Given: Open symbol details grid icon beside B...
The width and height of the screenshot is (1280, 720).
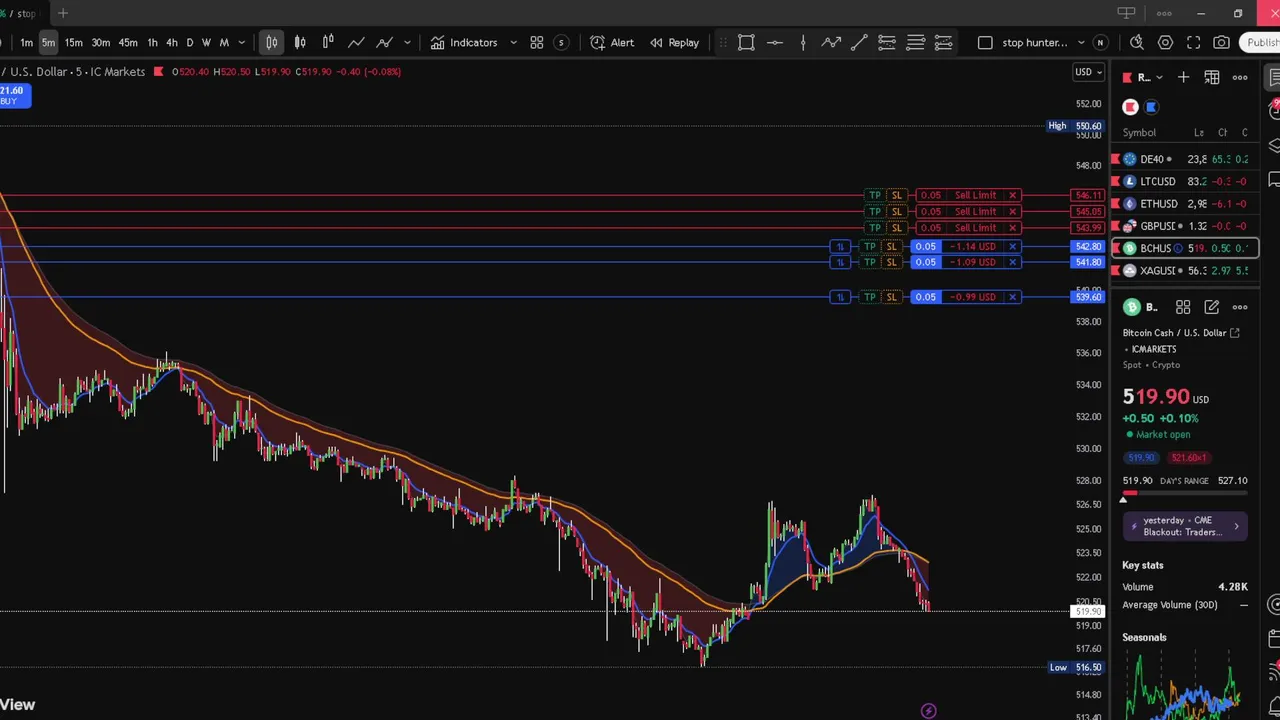Looking at the screenshot, I should point(1183,307).
